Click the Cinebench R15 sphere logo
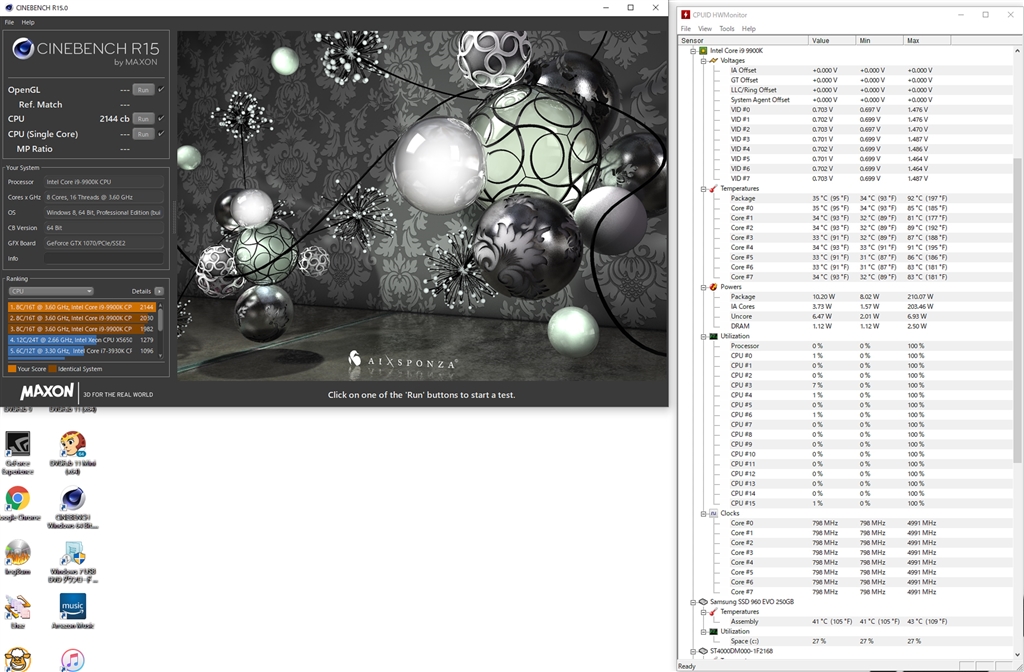The width and height of the screenshot is (1024, 672). [x=24, y=48]
